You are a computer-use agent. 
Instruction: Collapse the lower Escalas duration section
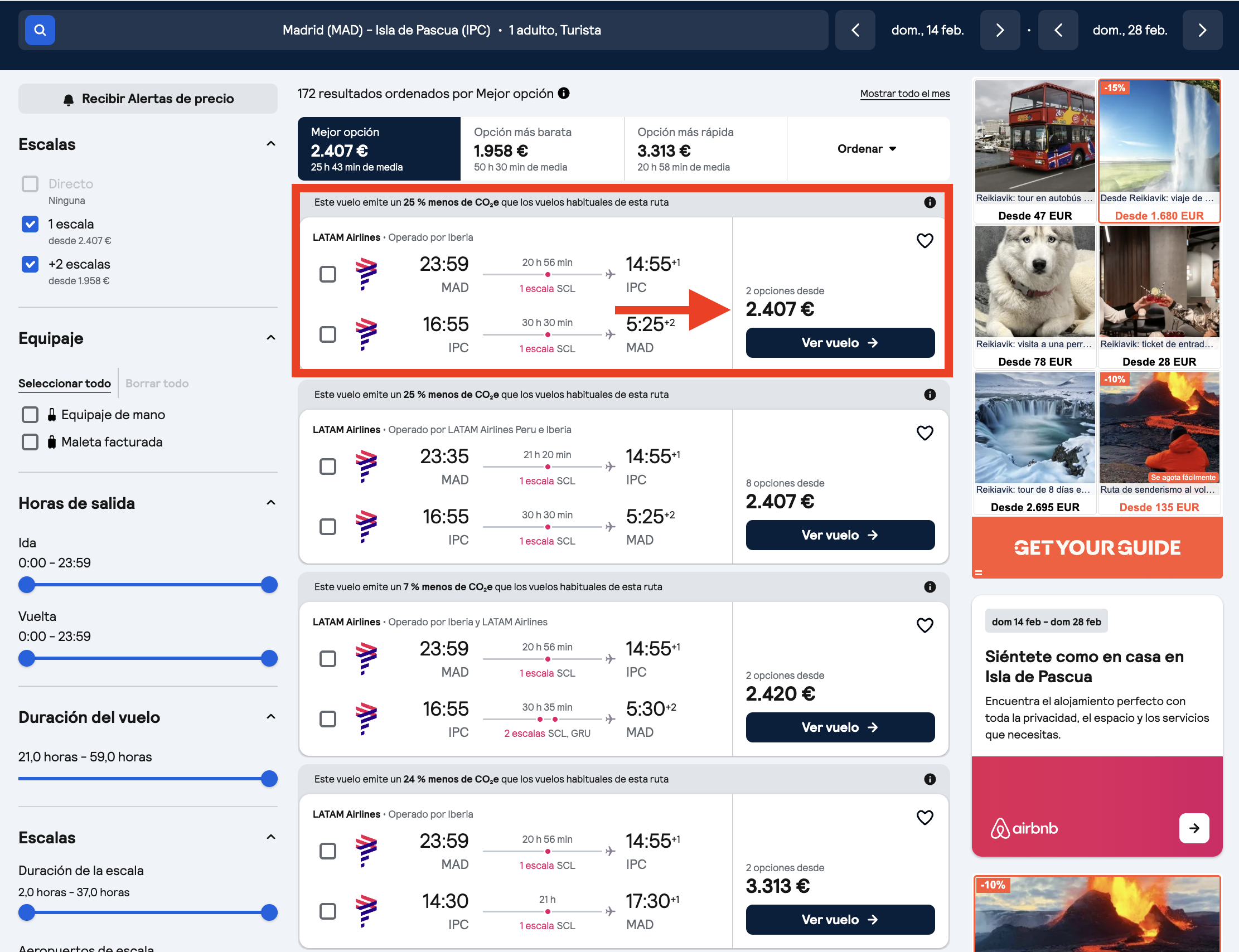click(x=271, y=837)
